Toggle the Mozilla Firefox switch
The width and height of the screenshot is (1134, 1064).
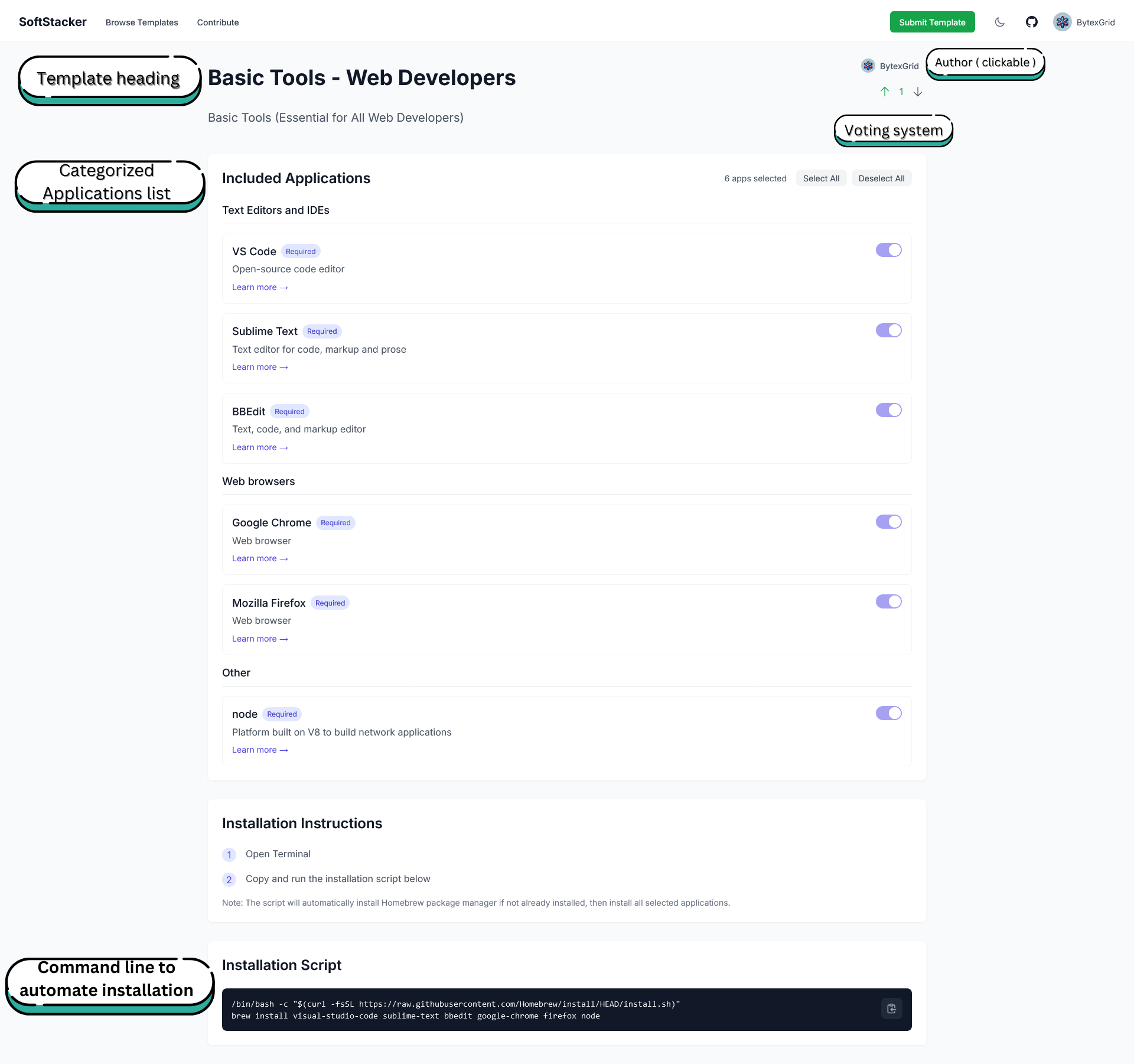coord(889,601)
